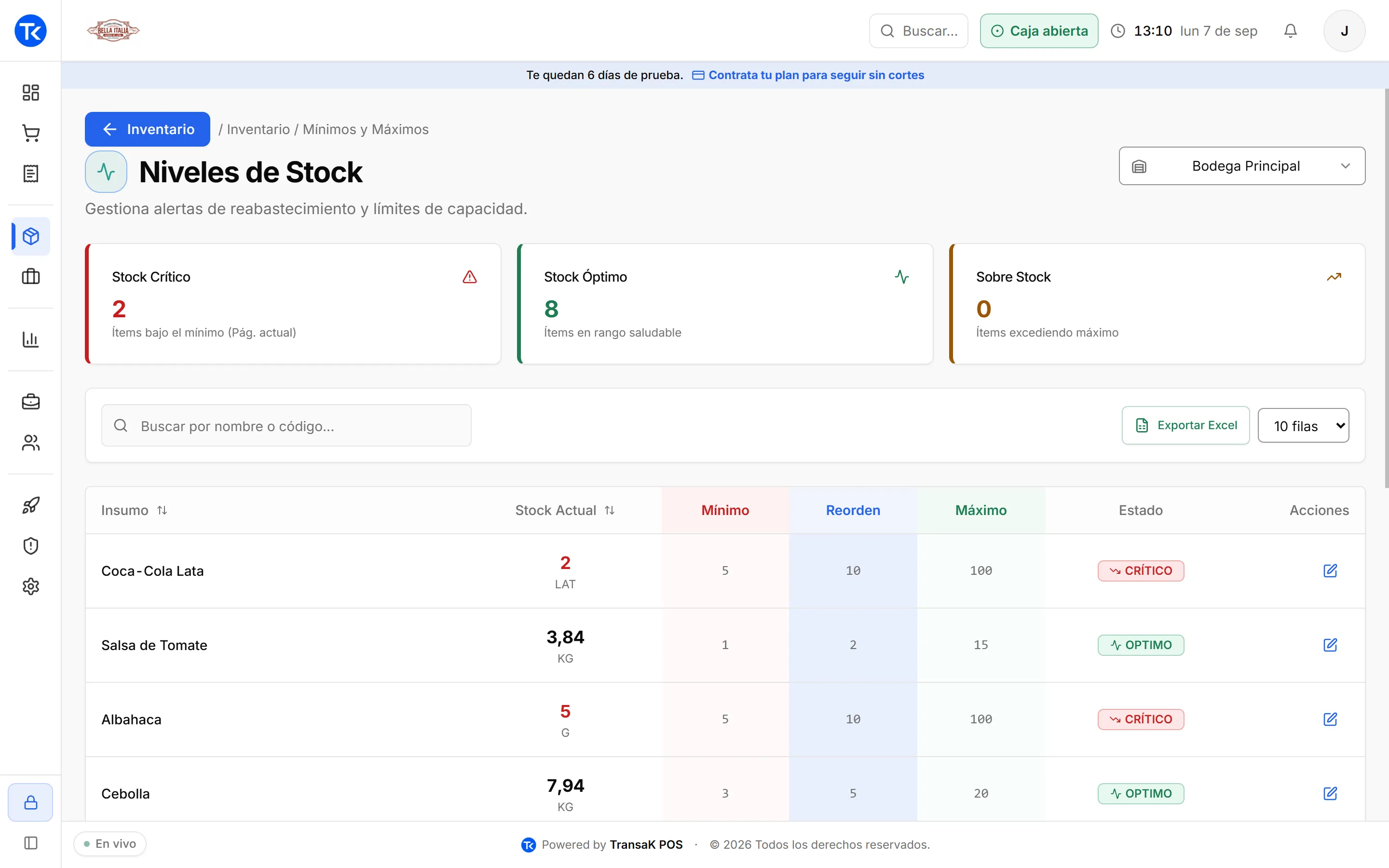Click the lock icon in sidebar
The image size is (1389, 868).
click(30, 802)
